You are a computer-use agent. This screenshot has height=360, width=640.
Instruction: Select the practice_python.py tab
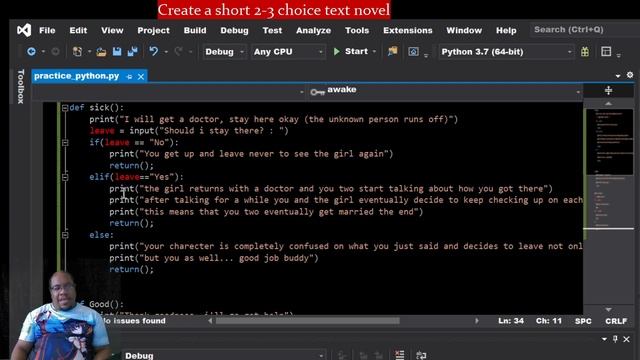pos(76,76)
